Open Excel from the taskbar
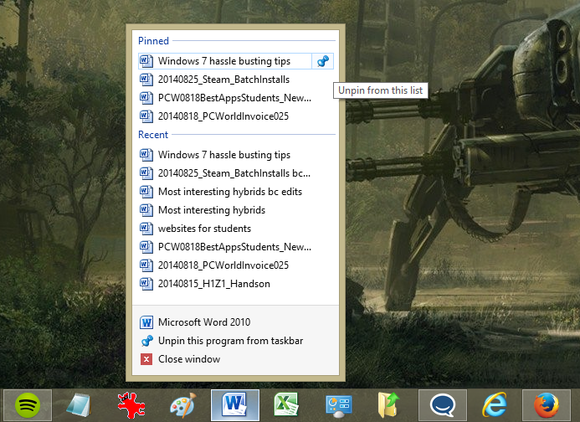The width and height of the screenshot is (580, 422). [286, 405]
